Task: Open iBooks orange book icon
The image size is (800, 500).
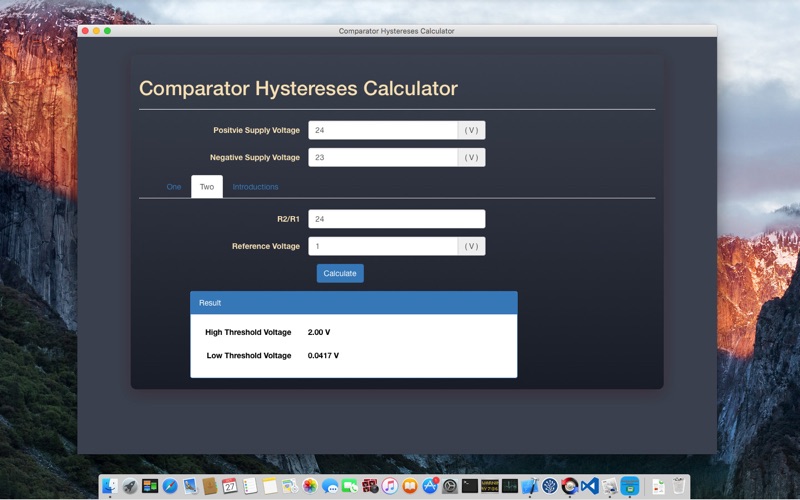Action: coord(410,486)
